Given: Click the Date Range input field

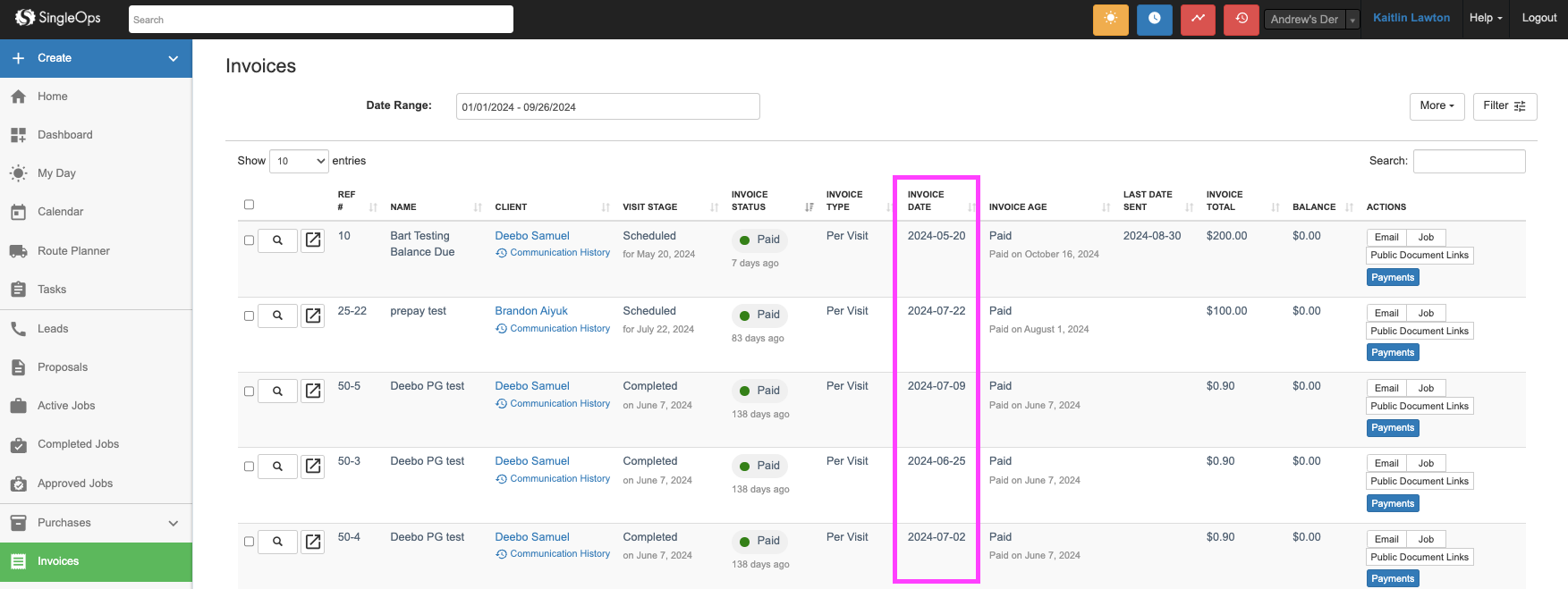Looking at the screenshot, I should pos(607,106).
